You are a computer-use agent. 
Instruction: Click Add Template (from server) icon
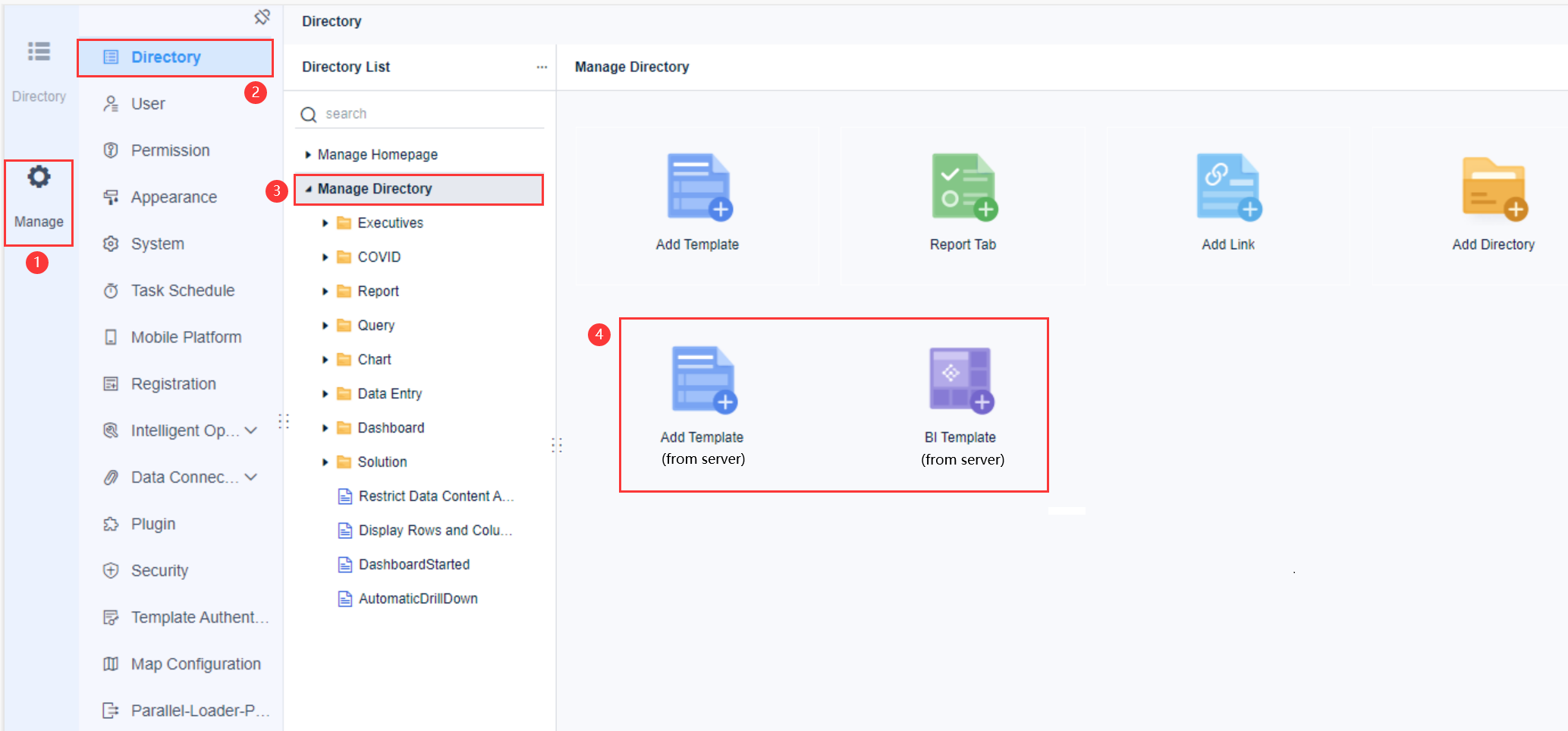pyautogui.click(x=705, y=380)
